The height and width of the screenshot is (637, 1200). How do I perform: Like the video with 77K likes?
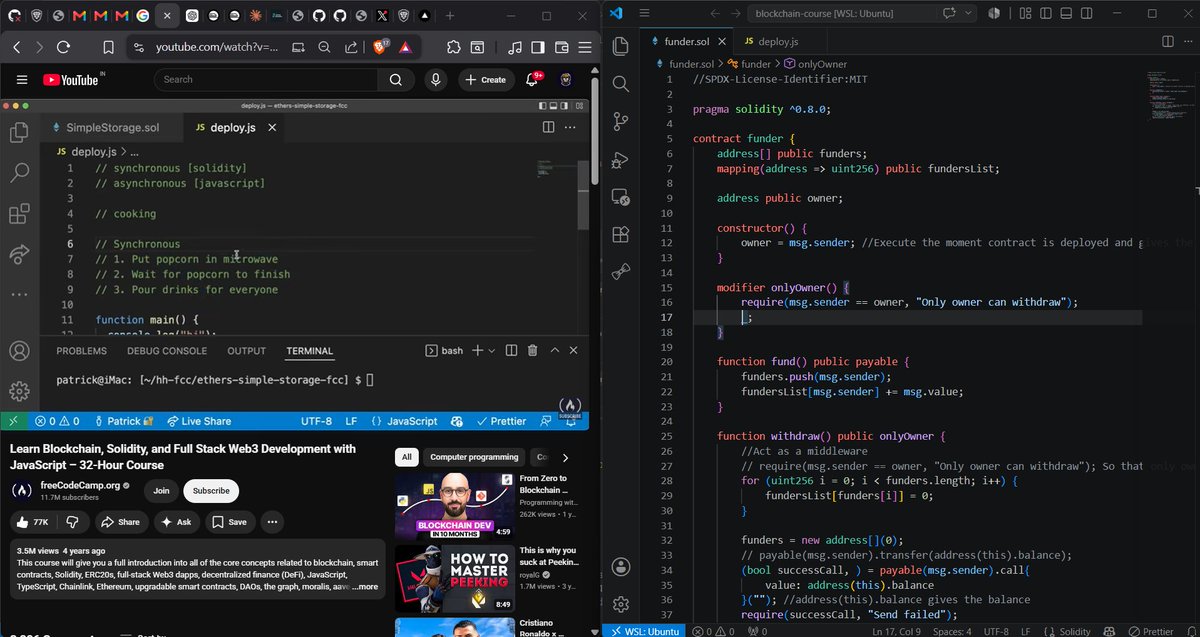coord(31,522)
